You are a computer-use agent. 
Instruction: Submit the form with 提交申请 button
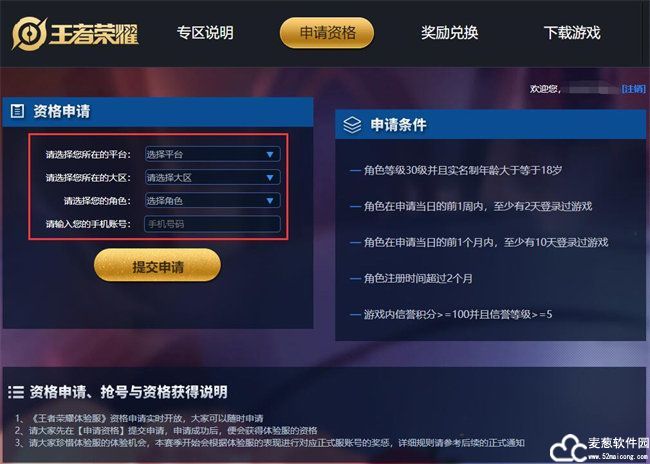(x=158, y=265)
